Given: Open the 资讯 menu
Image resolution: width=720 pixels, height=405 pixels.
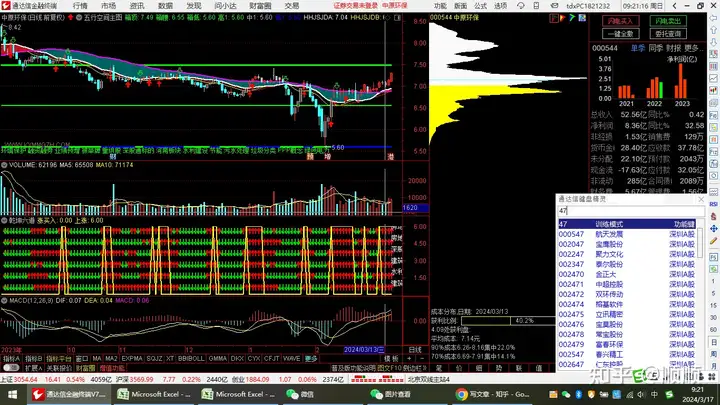Looking at the screenshot, I should pyautogui.click(x=137, y=6).
